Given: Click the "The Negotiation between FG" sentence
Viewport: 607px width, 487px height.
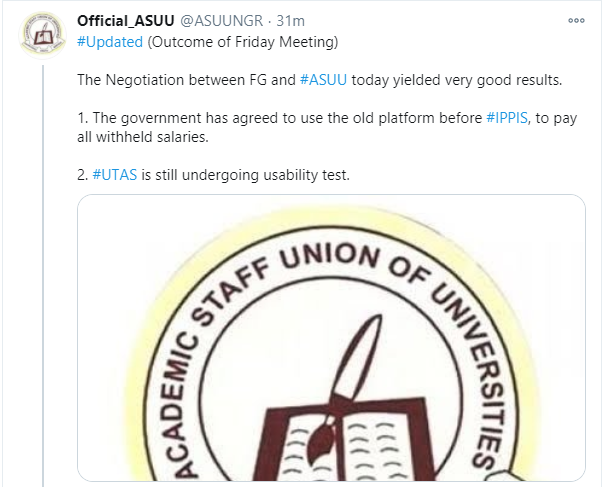Looking at the screenshot, I should pos(186,78).
